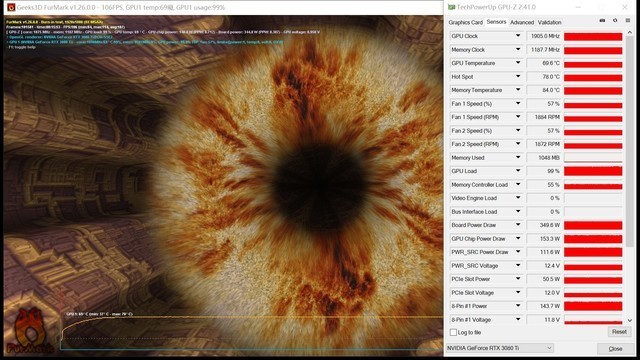Open the NVIDIA GeForce RTX 3080 Ti dropdown
Screen dimensions: 640x360
point(500,348)
